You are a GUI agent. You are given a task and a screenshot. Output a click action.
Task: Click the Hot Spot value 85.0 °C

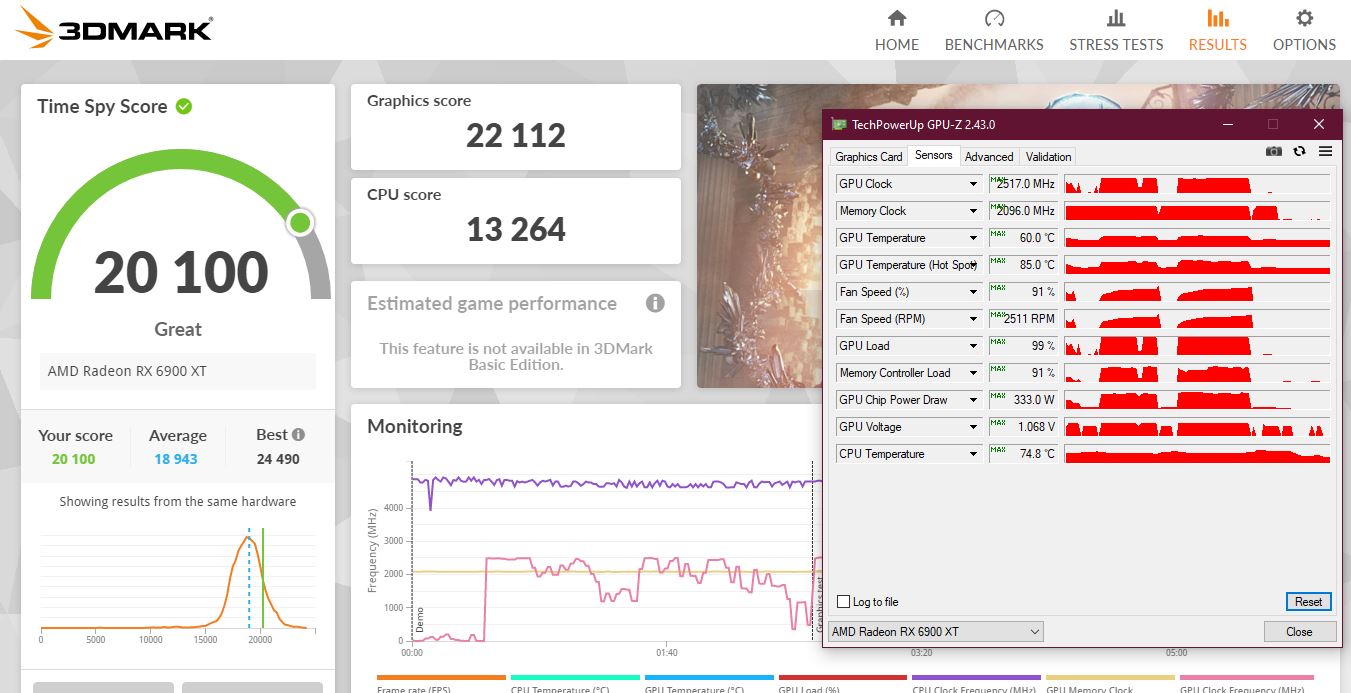tap(1022, 265)
